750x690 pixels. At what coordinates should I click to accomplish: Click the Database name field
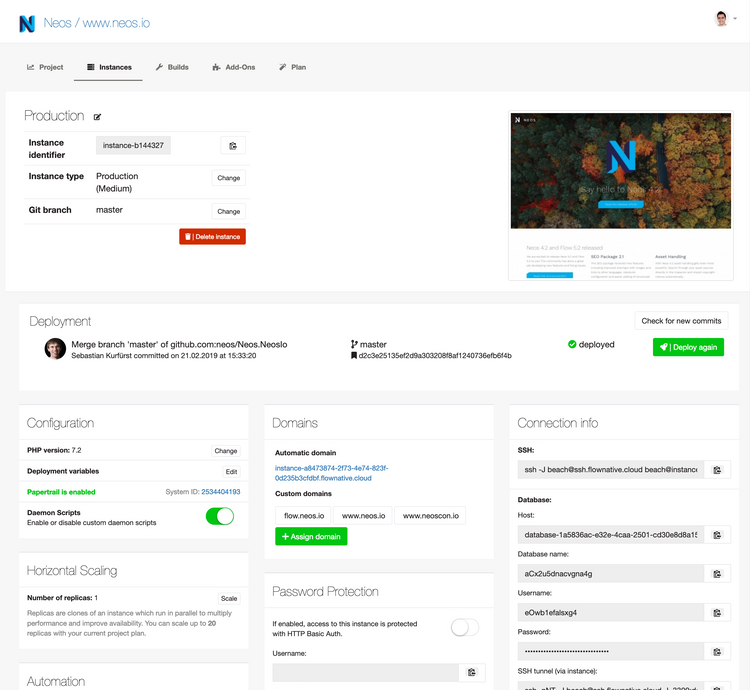click(x=611, y=574)
